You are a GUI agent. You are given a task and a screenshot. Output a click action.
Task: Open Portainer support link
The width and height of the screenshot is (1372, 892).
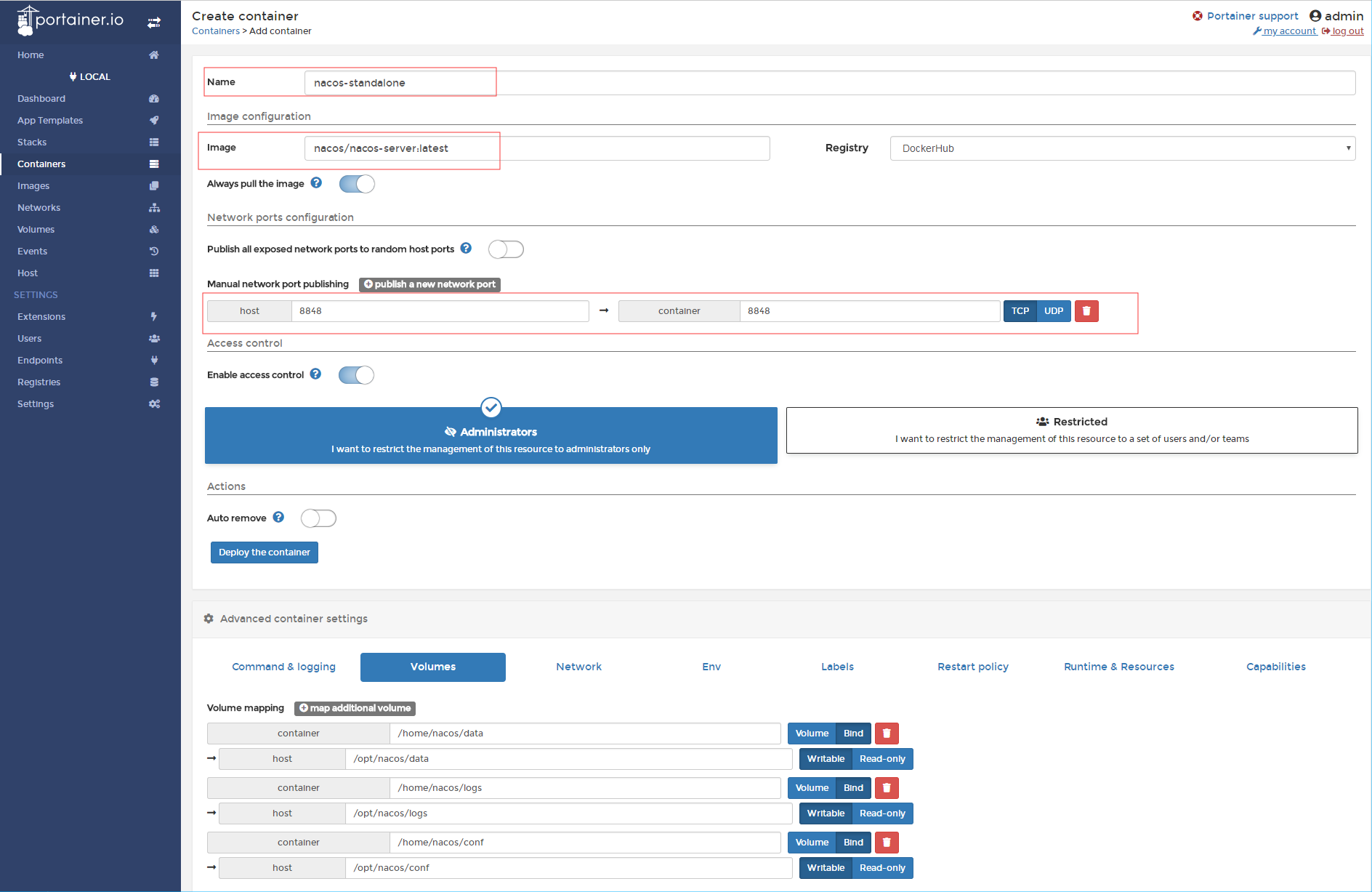[x=1246, y=16]
